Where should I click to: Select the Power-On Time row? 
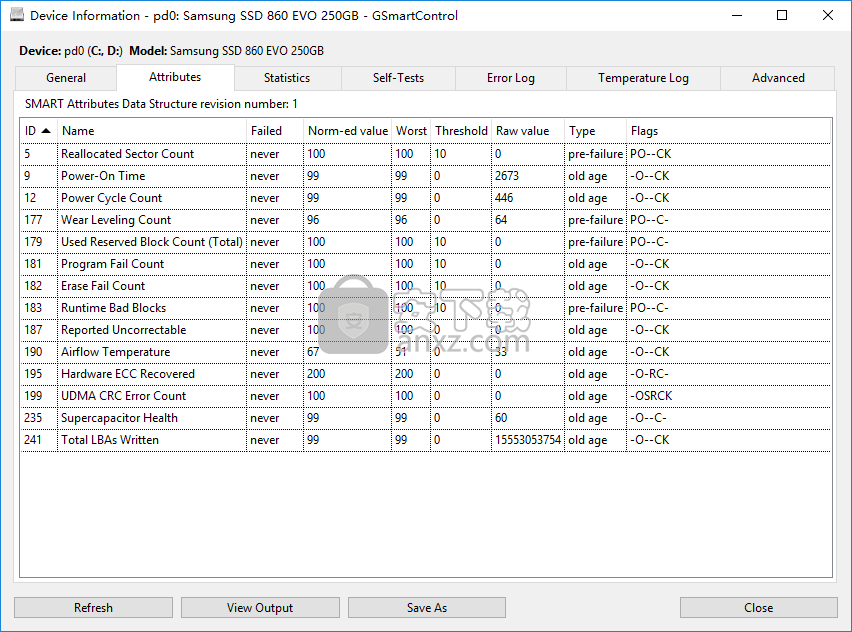click(425, 176)
